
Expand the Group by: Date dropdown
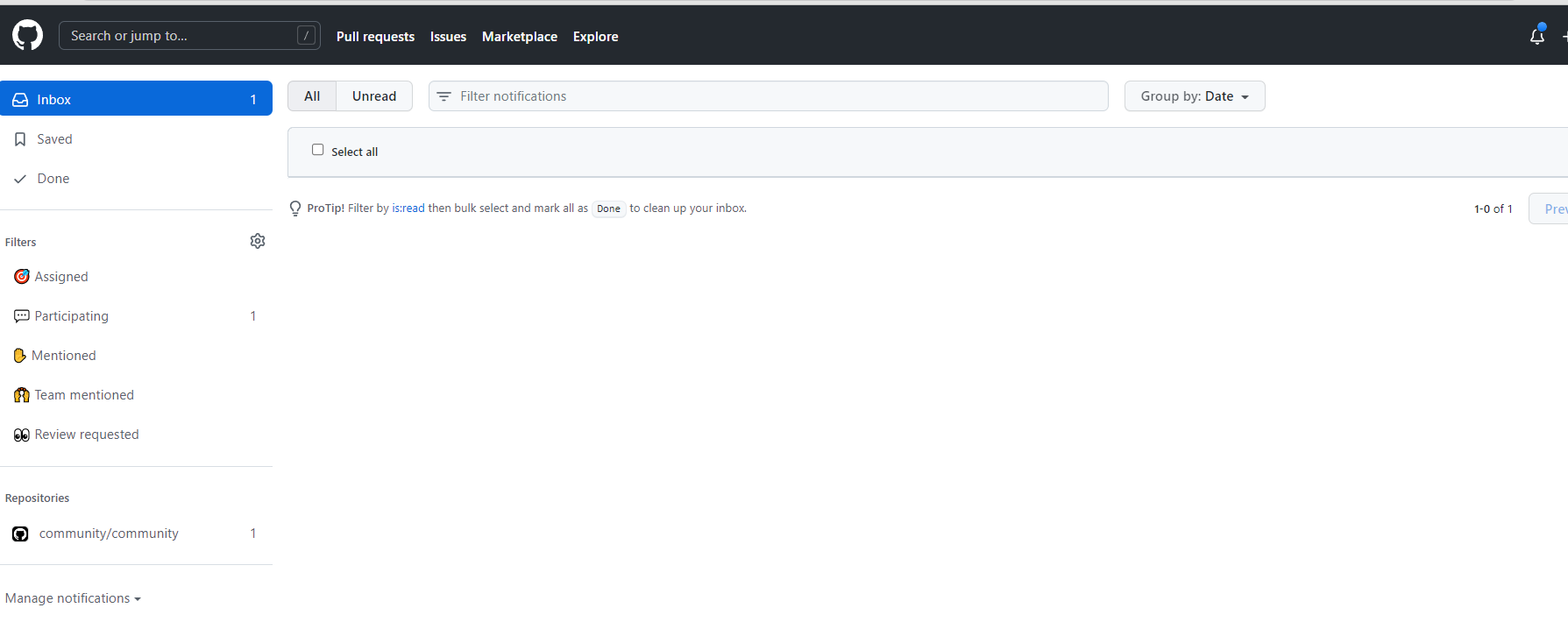1195,96
